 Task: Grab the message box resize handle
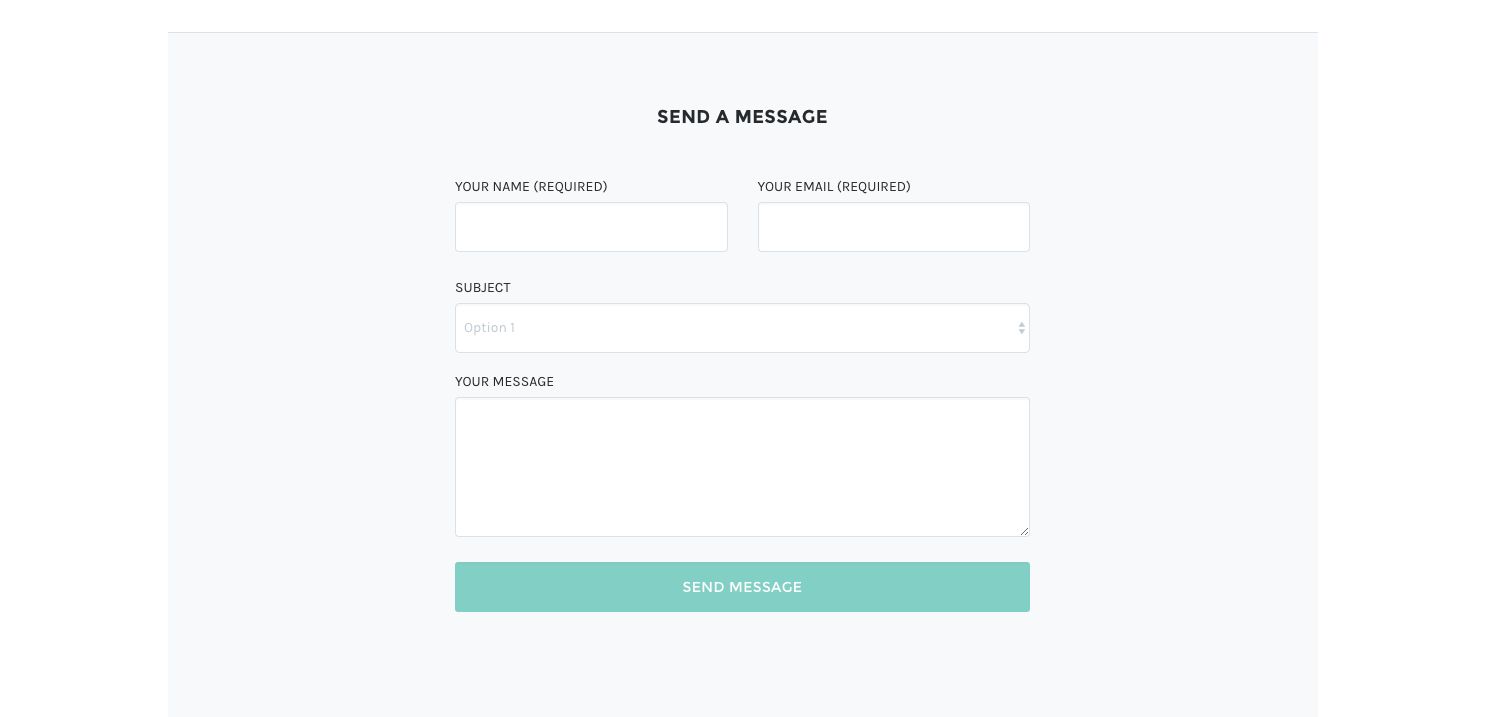(1024, 531)
